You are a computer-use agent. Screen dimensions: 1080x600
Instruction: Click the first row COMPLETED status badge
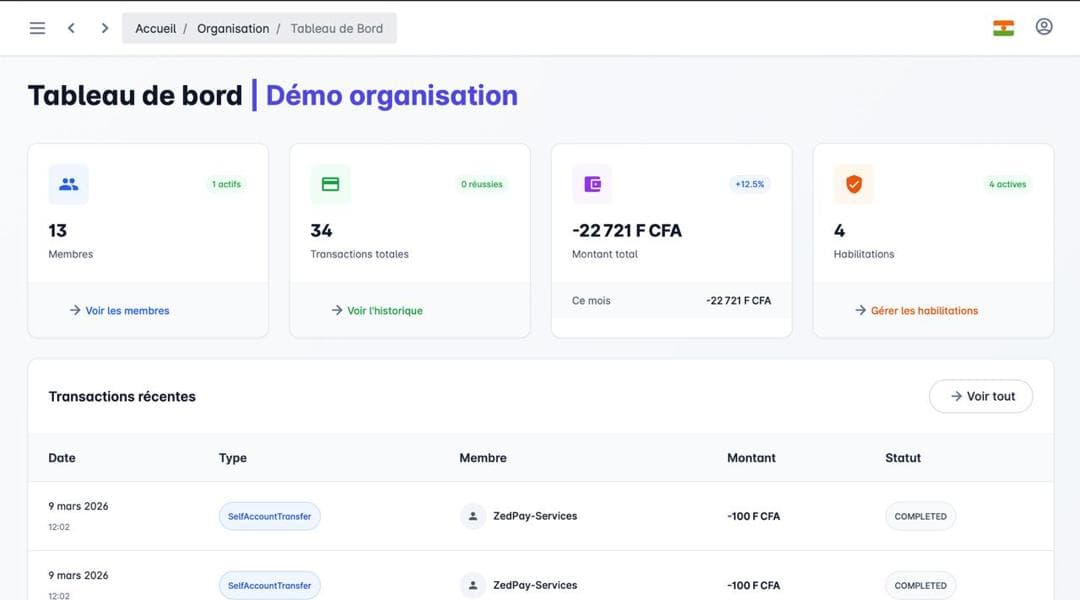point(920,516)
